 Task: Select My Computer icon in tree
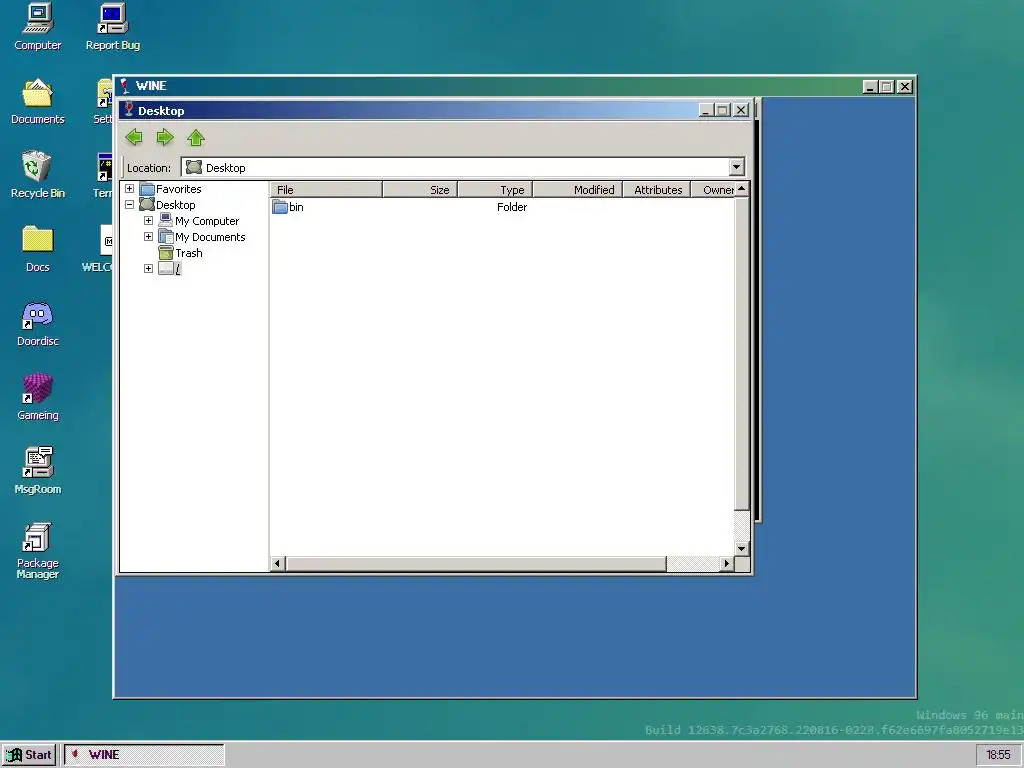[166, 221]
